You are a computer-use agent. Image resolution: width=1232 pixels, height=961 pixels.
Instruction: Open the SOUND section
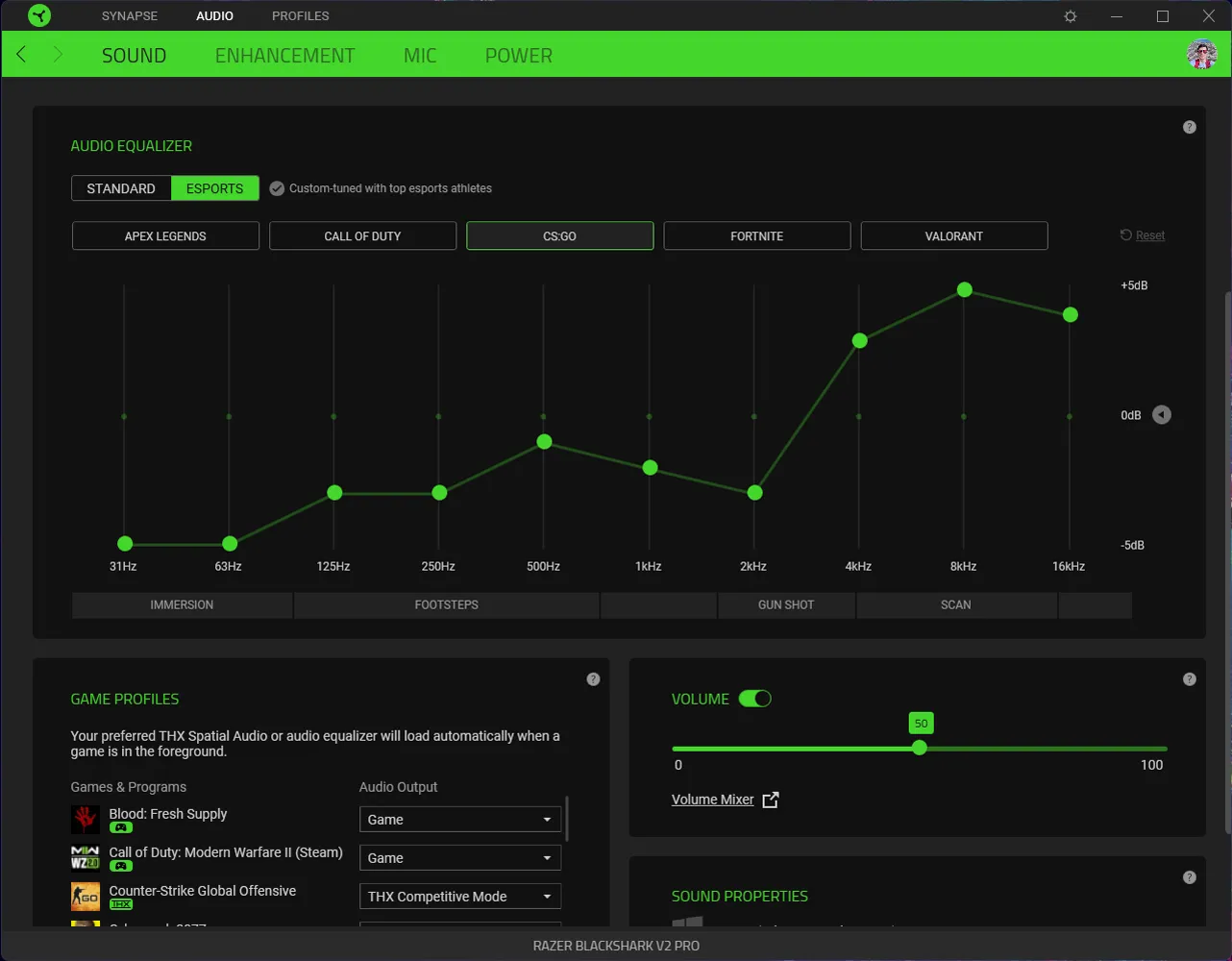pyautogui.click(x=135, y=56)
